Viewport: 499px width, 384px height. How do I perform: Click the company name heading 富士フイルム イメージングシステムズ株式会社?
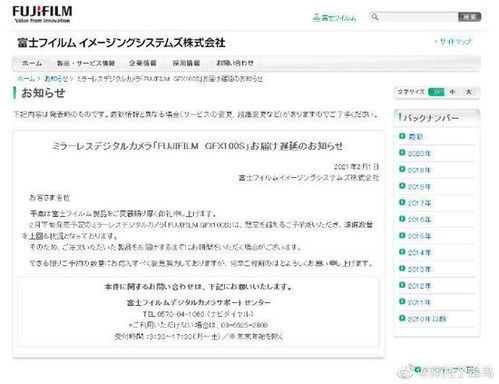[x=121, y=43]
